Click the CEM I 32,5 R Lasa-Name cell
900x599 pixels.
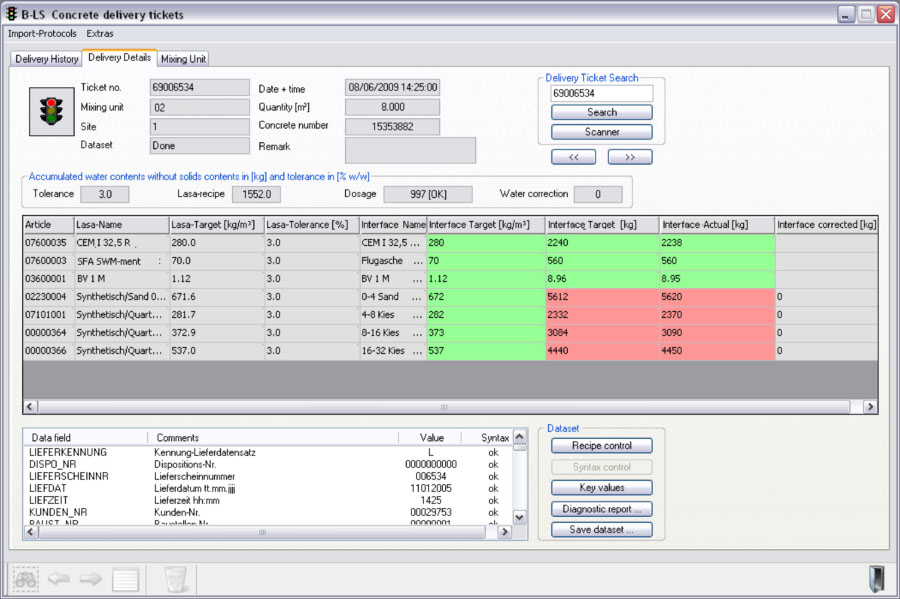pos(122,243)
